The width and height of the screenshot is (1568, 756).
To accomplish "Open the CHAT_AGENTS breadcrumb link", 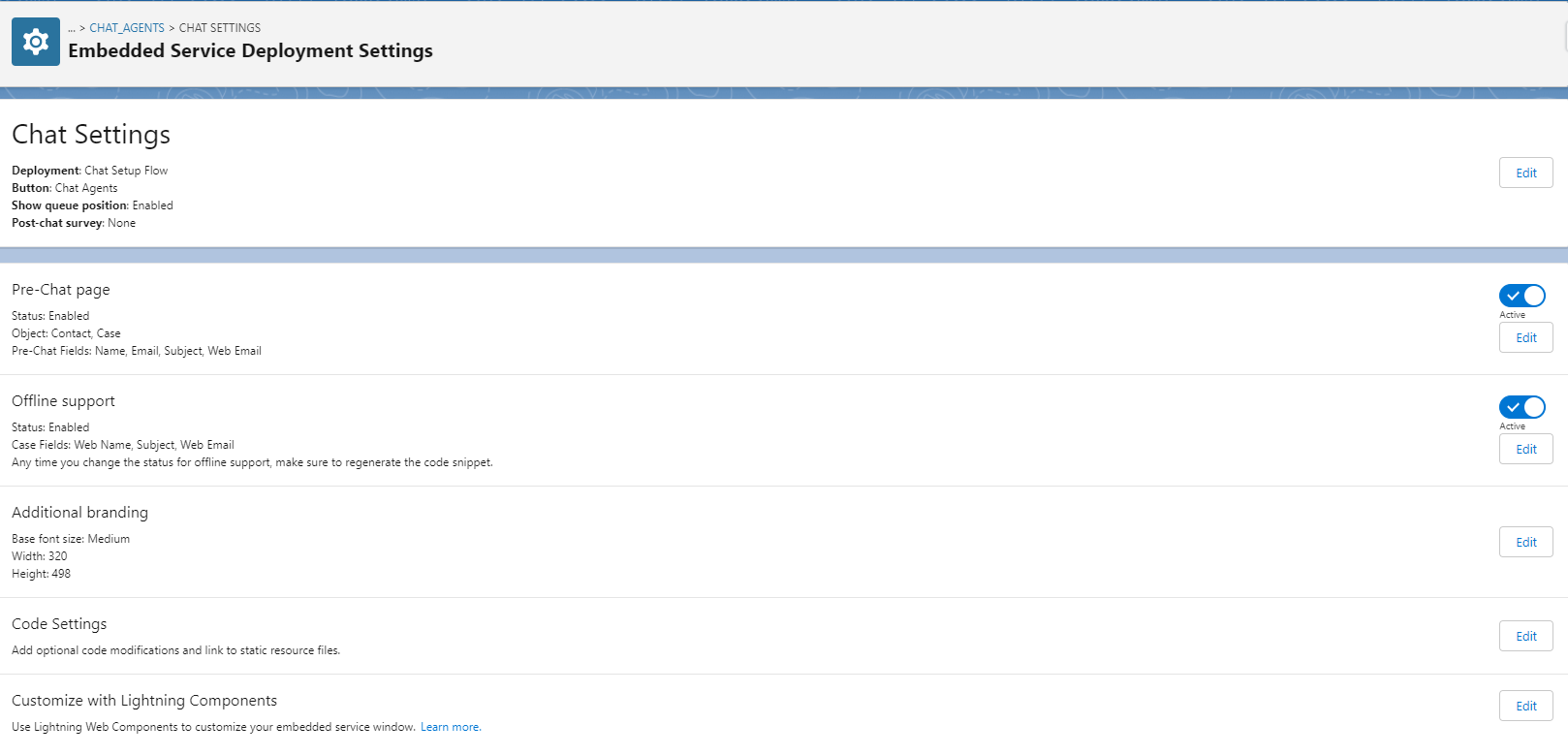I will point(127,28).
